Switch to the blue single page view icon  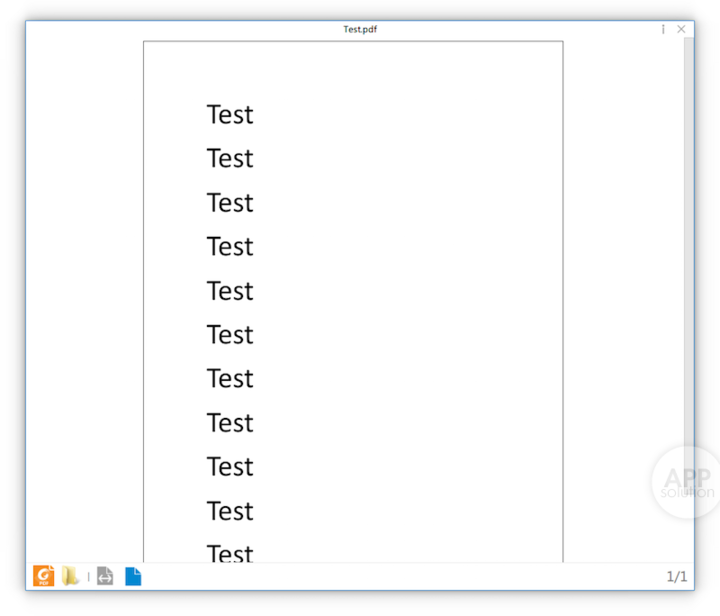[133, 576]
